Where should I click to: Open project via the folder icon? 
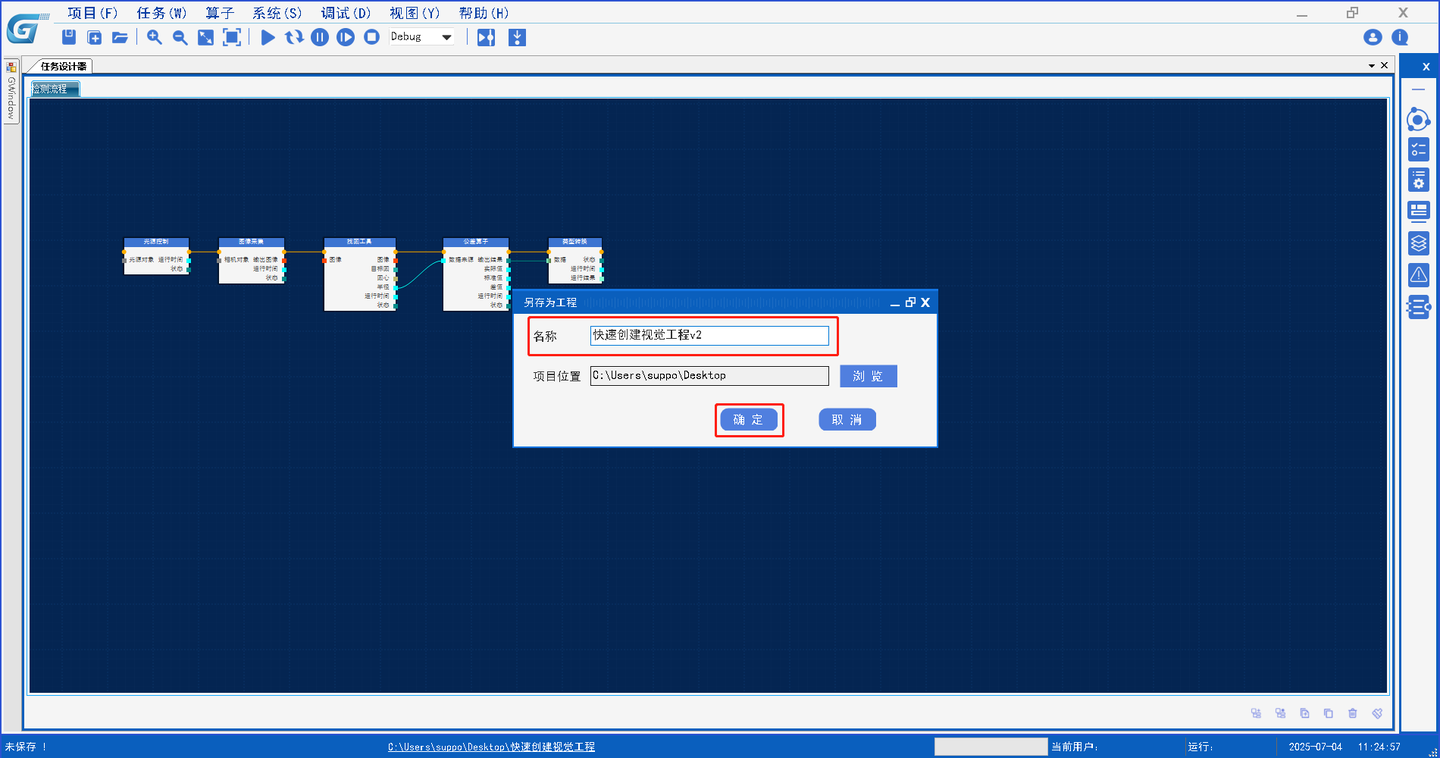(120, 37)
